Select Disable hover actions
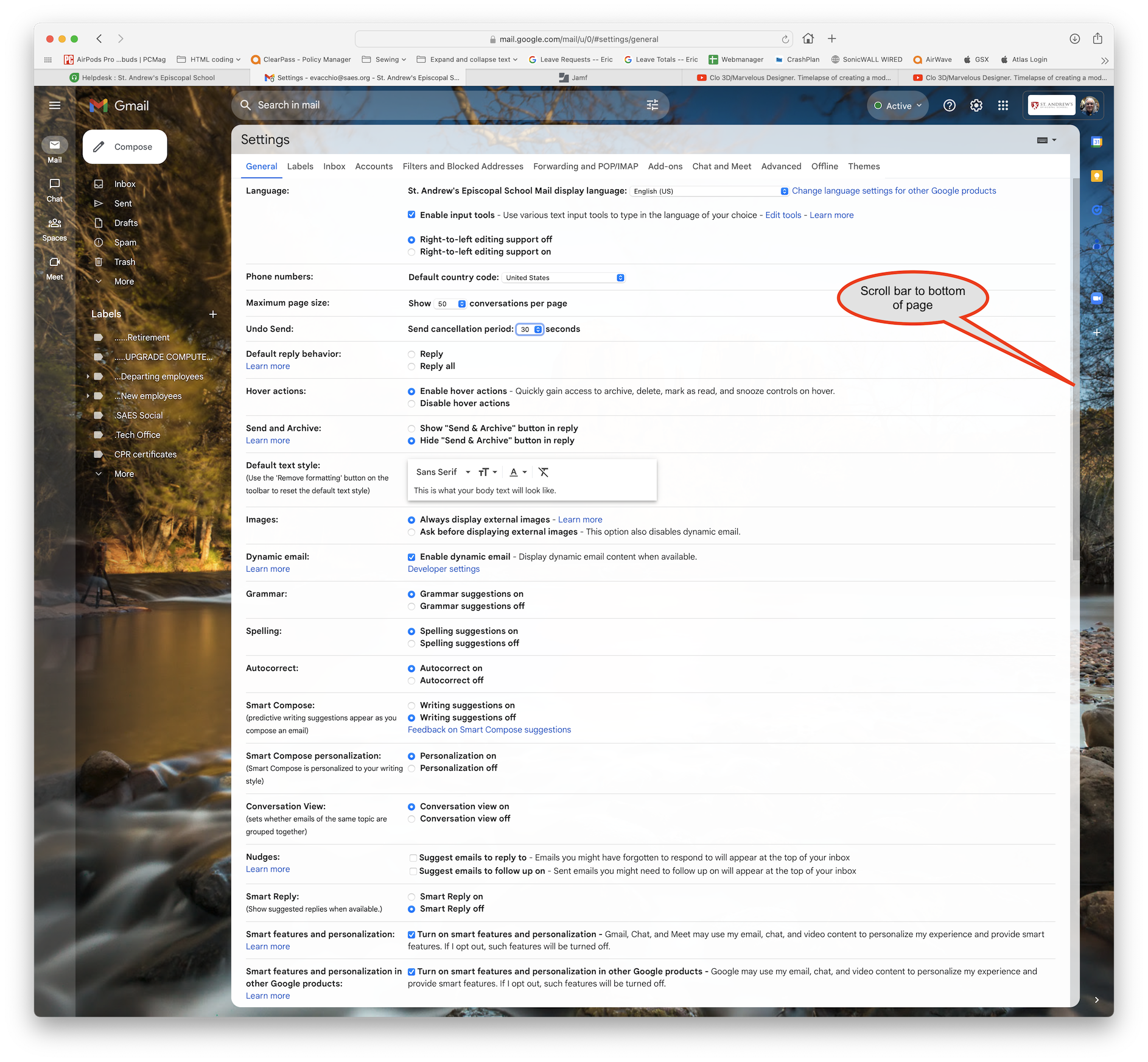 [x=411, y=404]
